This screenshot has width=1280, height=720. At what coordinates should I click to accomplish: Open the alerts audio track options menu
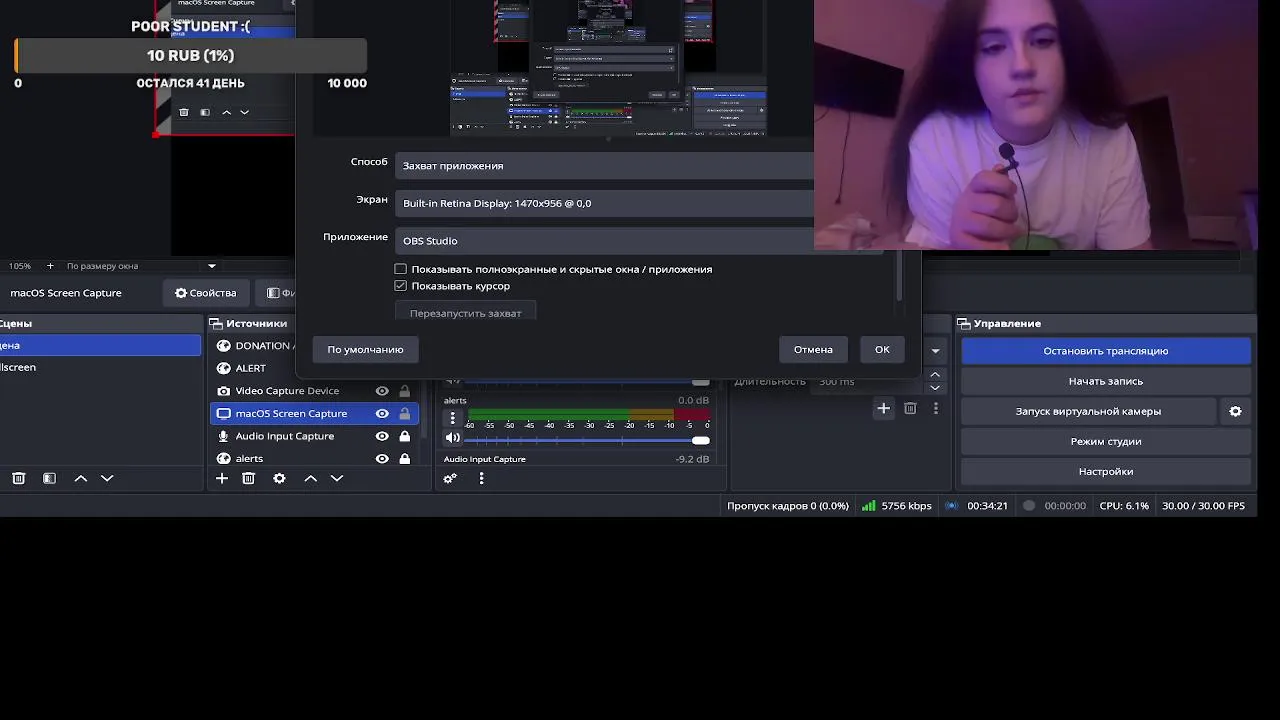[x=452, y=418]
